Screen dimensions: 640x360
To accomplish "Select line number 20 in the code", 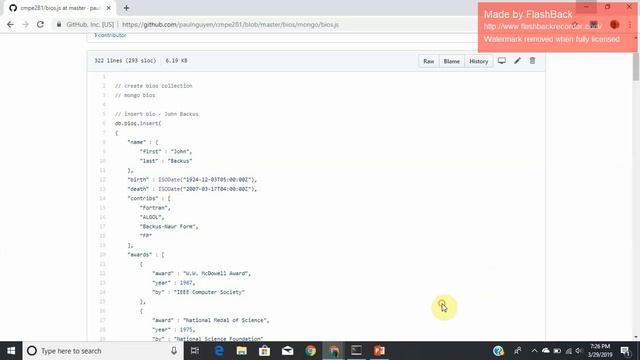I will pyautogui.click(x=102, y=255).
